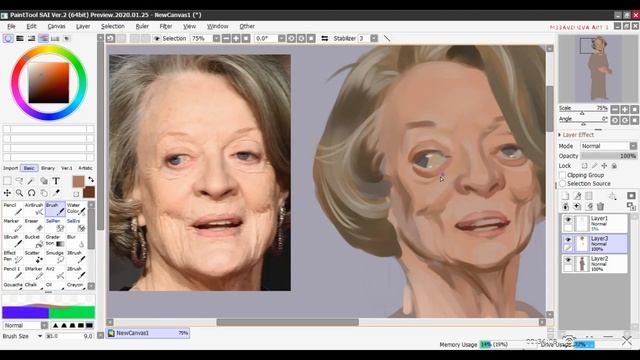
Task: Open the Brush Size options arrow
Action: [x=40, y=336]
